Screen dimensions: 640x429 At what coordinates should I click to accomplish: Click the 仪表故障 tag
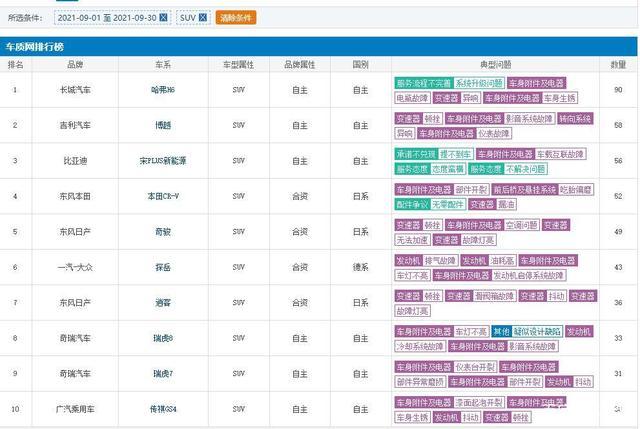[494, 133]
